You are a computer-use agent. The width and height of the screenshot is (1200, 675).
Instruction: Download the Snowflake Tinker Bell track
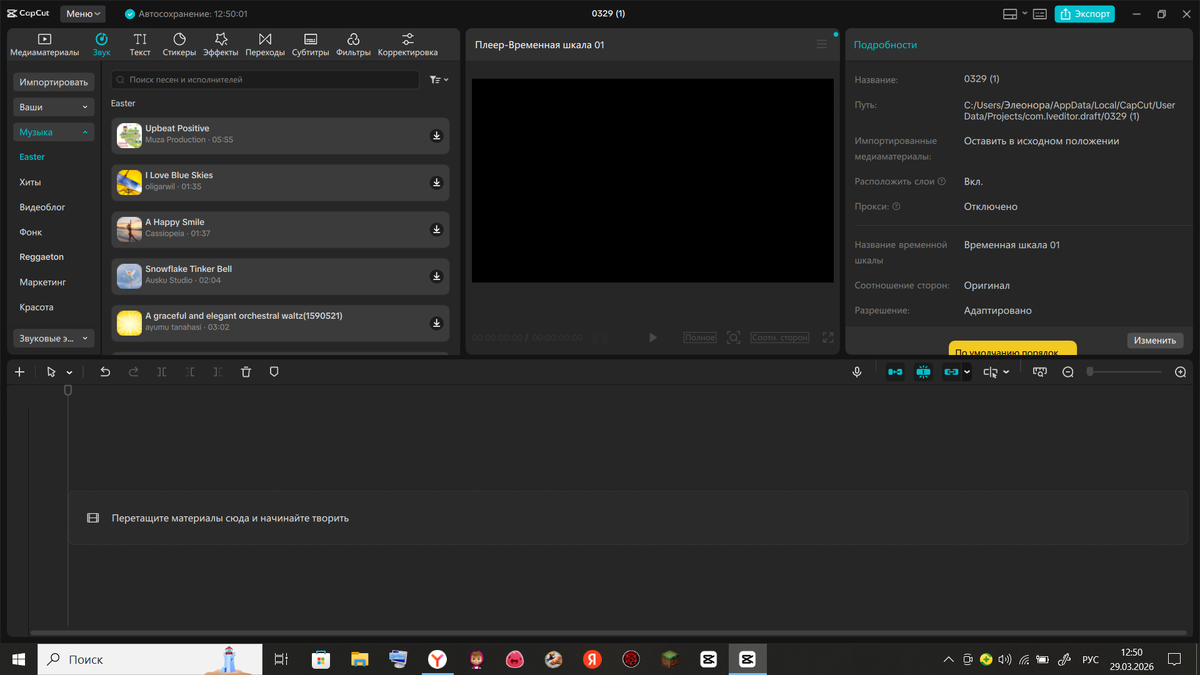point(436,276)
